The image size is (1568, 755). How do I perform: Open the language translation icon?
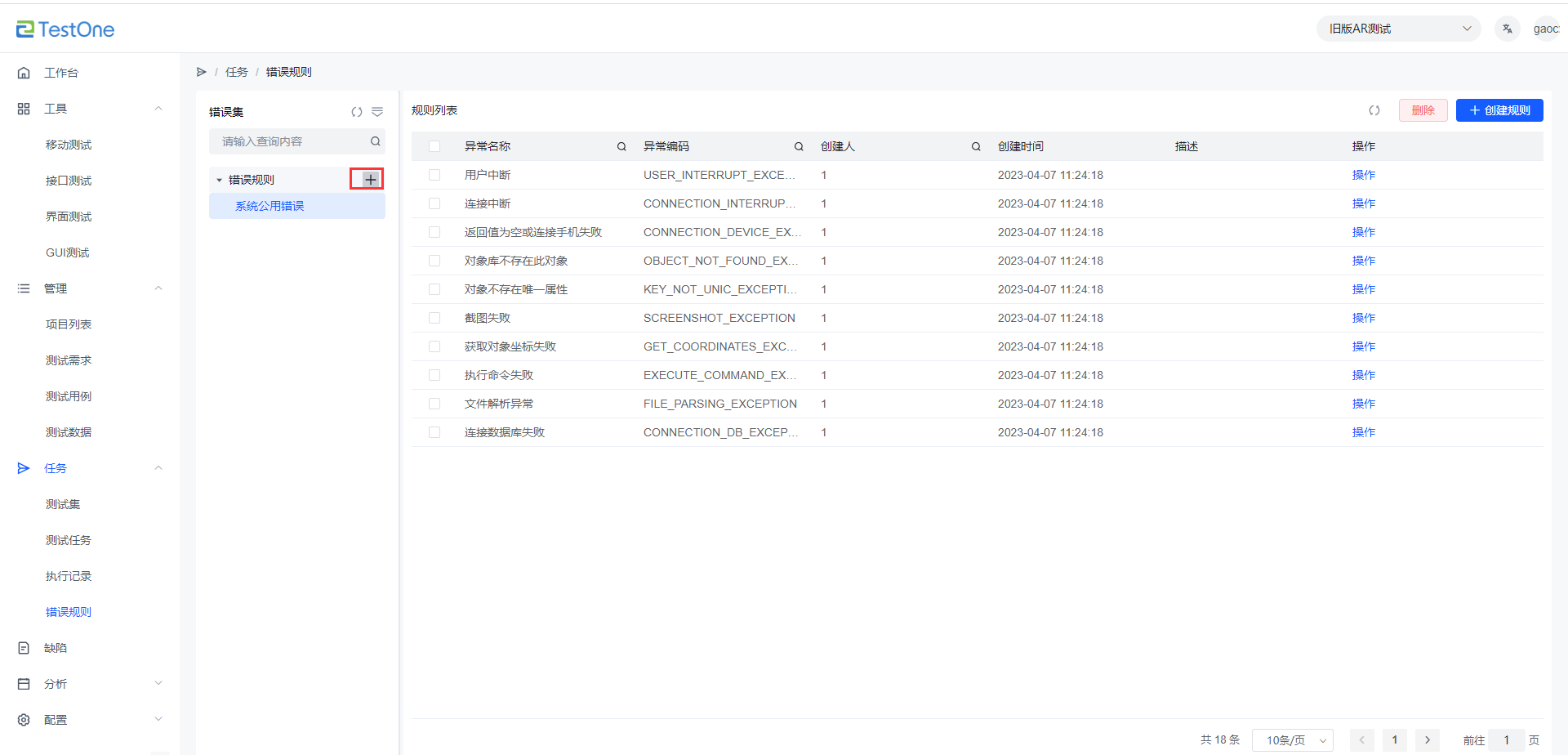point(1507,29)
